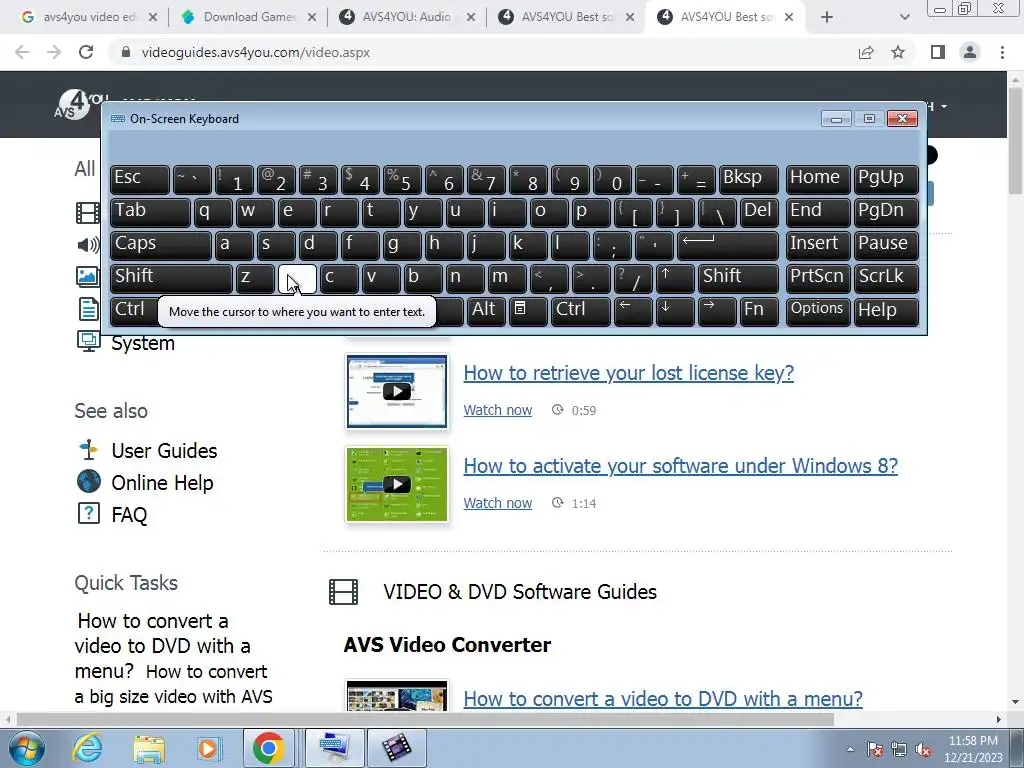Click the PgDn key on On-Screen Keyboard

click(886, 212)
